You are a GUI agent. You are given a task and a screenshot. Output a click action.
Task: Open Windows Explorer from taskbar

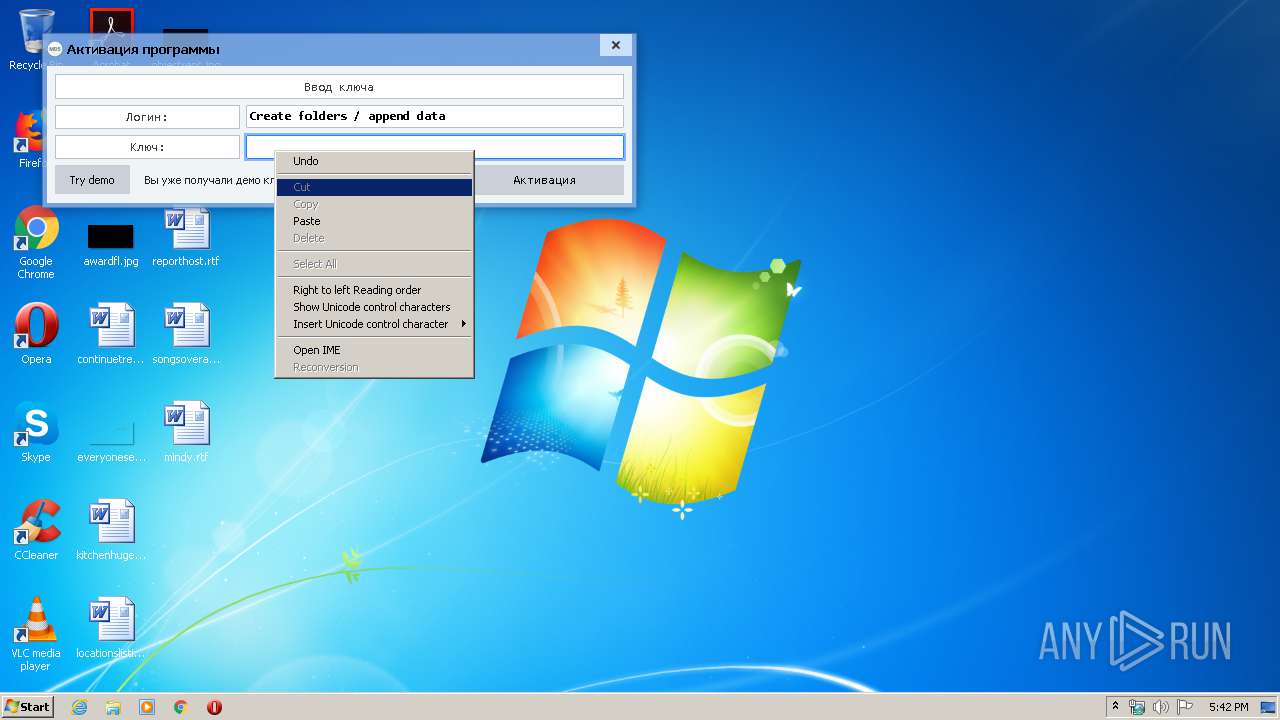tap(113, 707)
